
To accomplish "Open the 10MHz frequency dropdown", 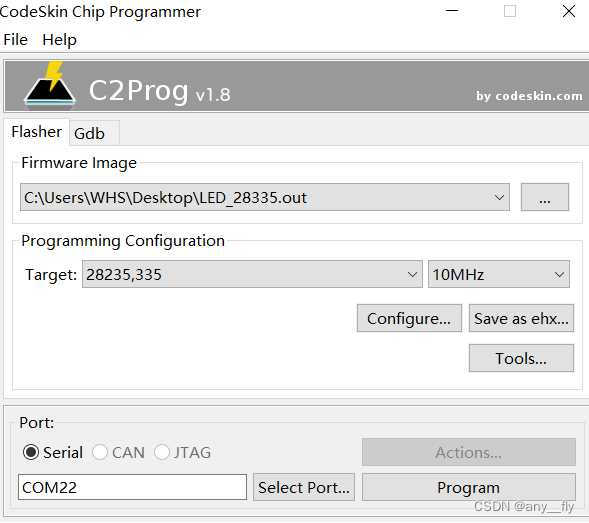I will click(x=499, y=274).
